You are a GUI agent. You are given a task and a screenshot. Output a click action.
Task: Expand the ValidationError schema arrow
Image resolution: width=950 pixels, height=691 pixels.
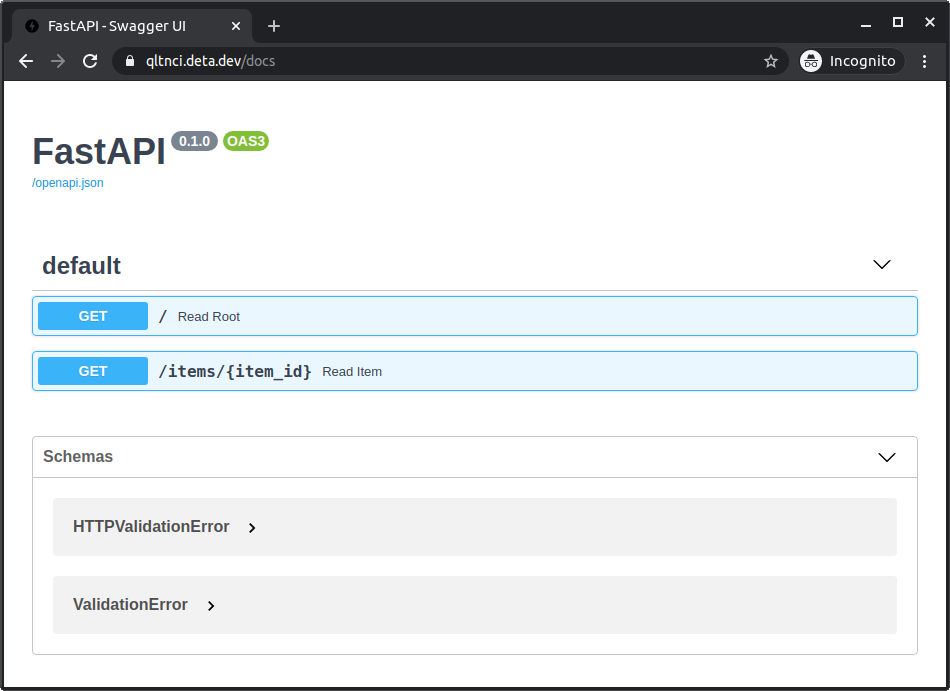[x=211, y=606]
